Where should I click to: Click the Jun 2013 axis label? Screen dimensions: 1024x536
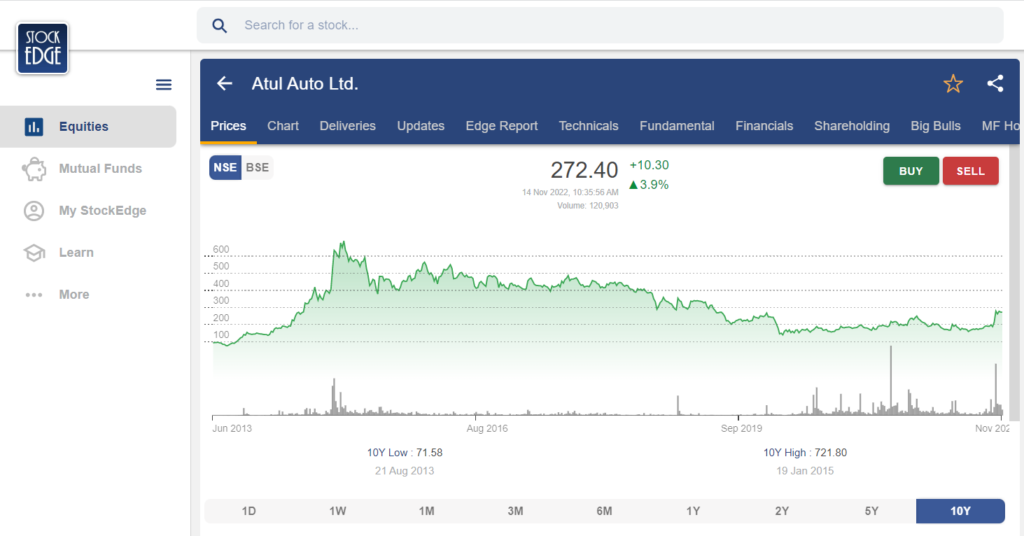(x=232, y=429)
